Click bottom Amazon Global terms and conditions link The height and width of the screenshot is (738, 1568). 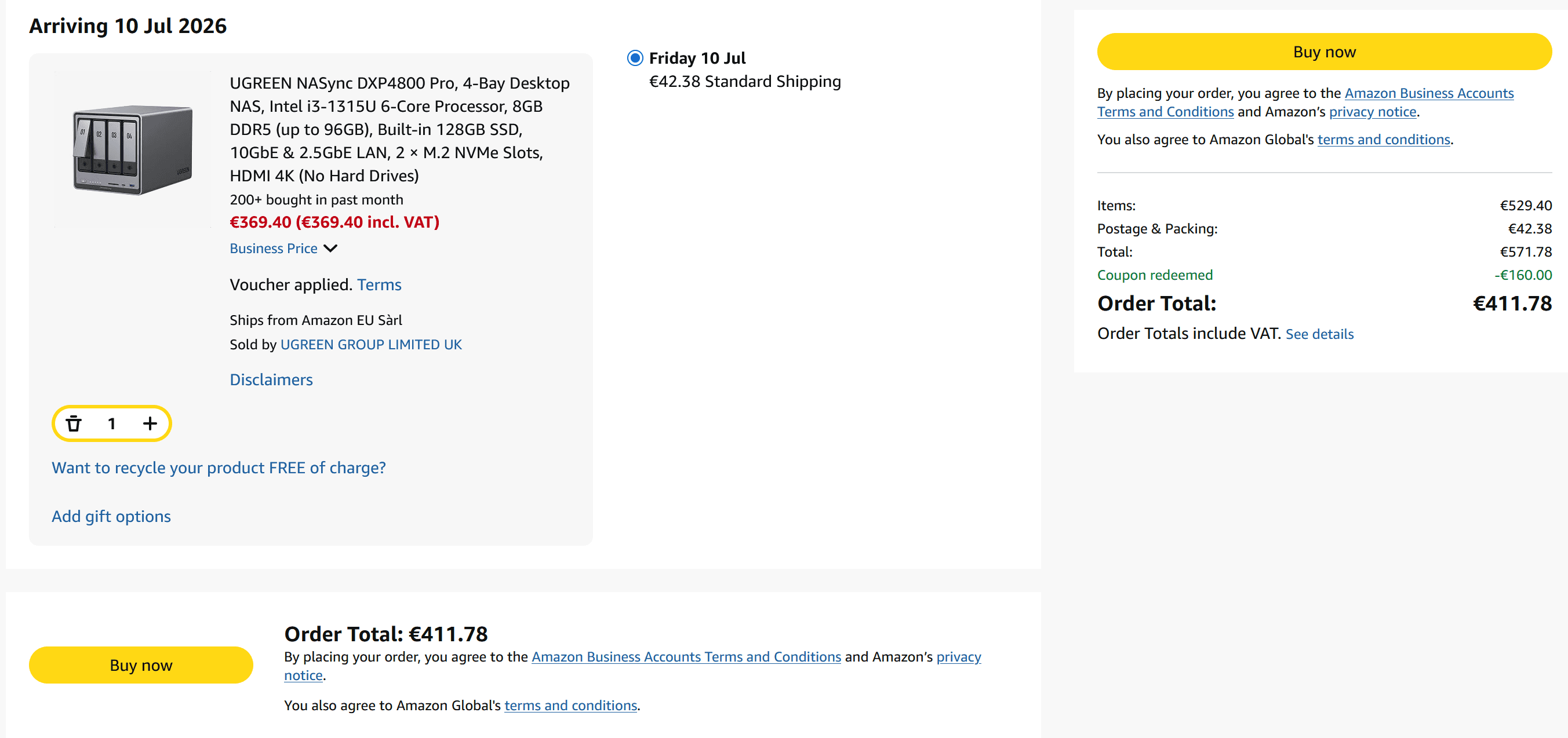click(x=570, y=705)
